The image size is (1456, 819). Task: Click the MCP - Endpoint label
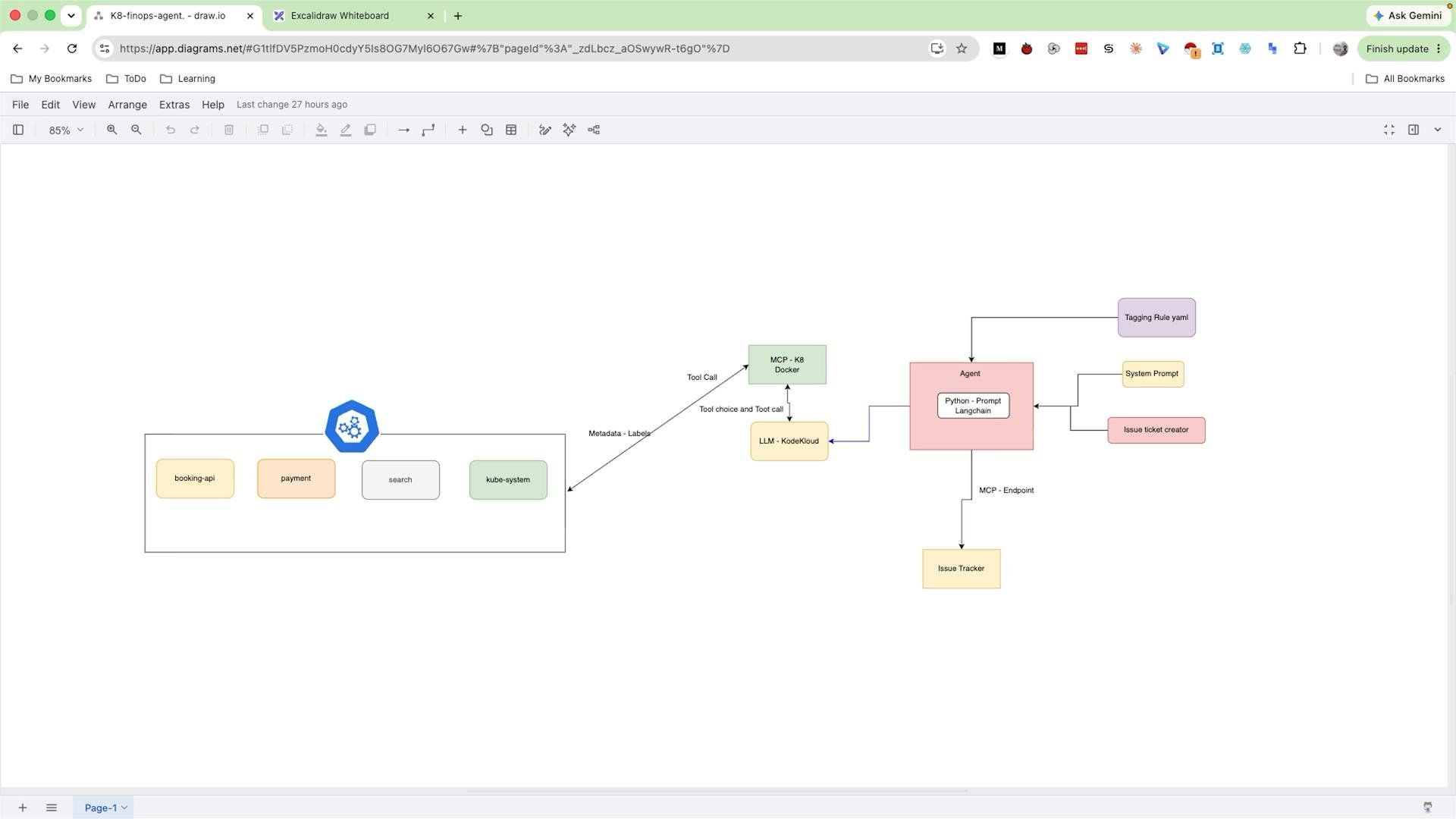click(1006, 491)
